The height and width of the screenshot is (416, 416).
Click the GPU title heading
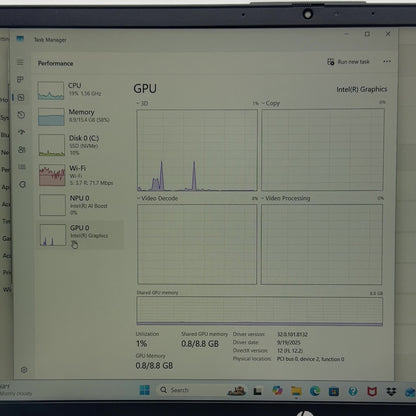click(x=145, y=89)
